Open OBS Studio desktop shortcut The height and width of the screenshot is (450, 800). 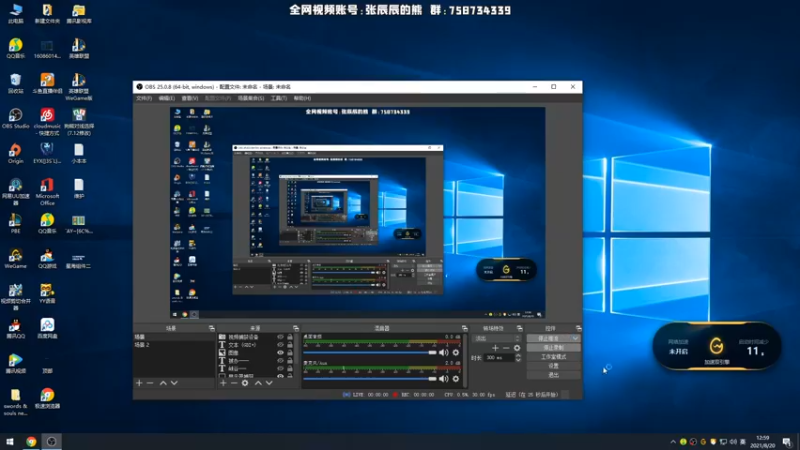[15, 118]
